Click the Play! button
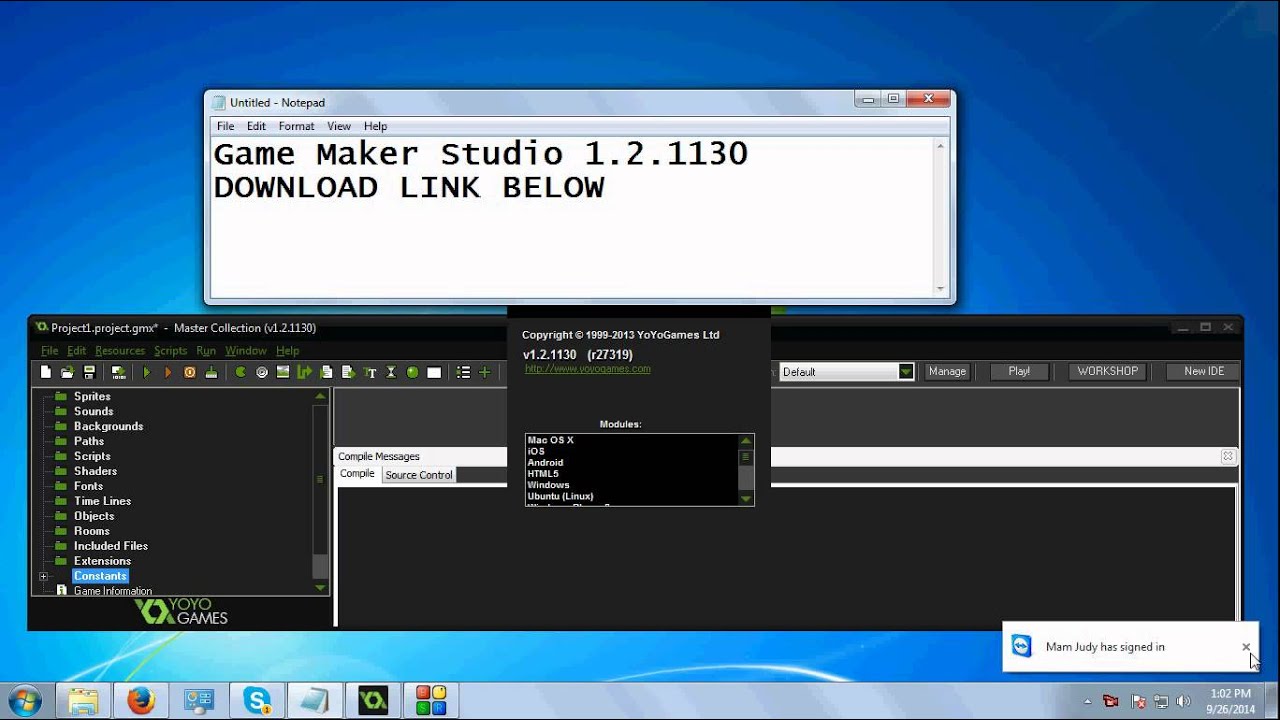 [x=1019, y=371]
